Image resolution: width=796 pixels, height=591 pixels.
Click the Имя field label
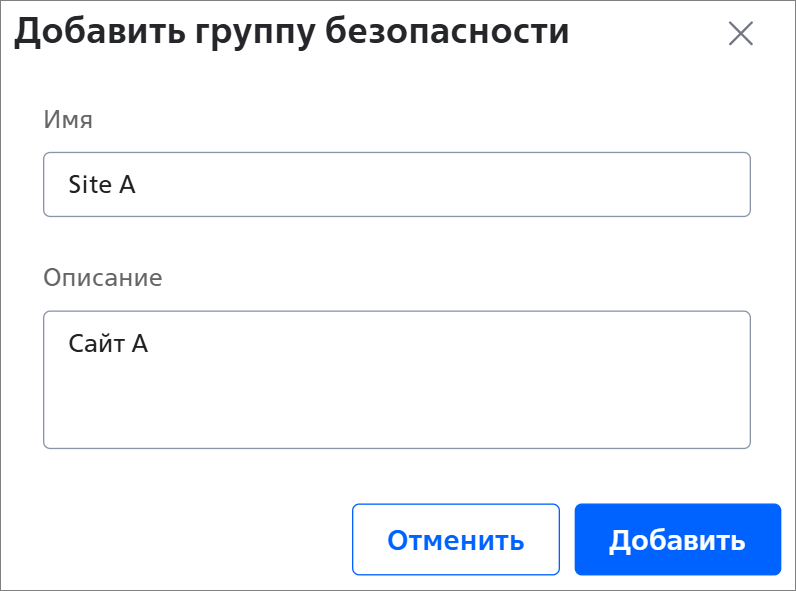(x=68, y=120)
